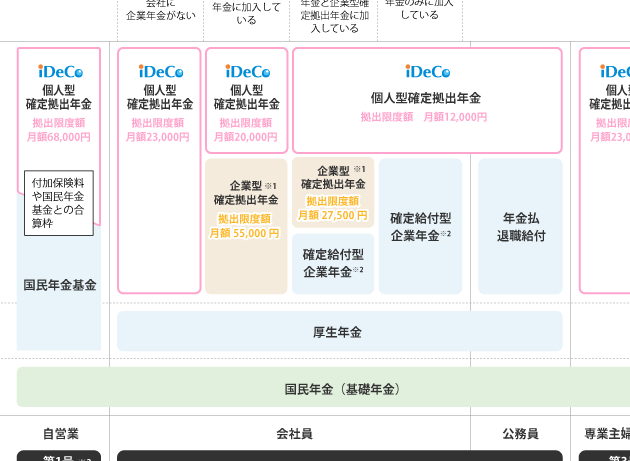This screenshot has height=461, width=630.
Task: Click the 企業型確定拠出年金 heading above 55,000 円
Action: pos(246,193)
